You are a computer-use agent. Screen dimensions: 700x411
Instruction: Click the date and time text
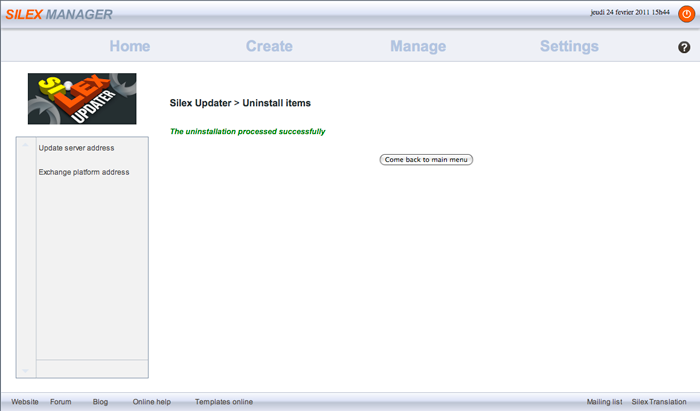pos(630,12)
